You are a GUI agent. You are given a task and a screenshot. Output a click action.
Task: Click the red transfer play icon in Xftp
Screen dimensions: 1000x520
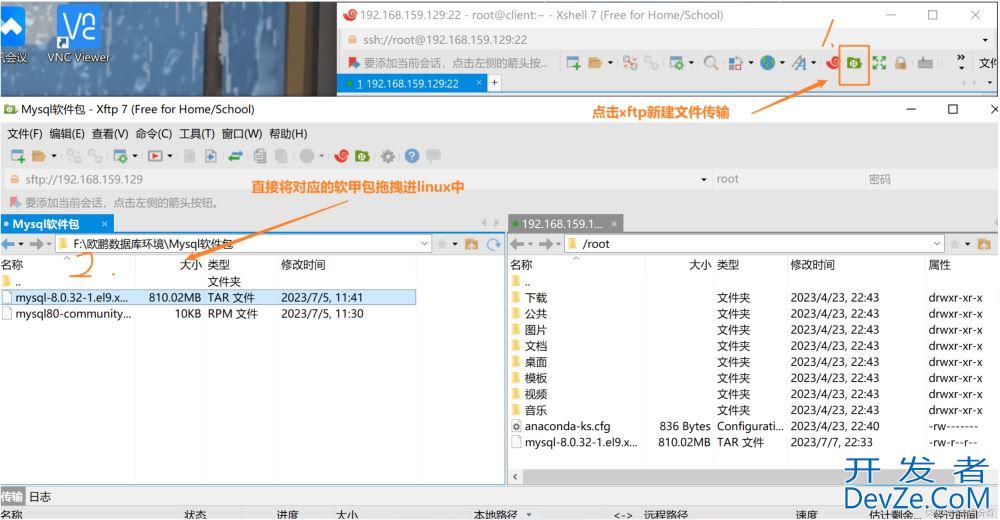click(155, 156)
